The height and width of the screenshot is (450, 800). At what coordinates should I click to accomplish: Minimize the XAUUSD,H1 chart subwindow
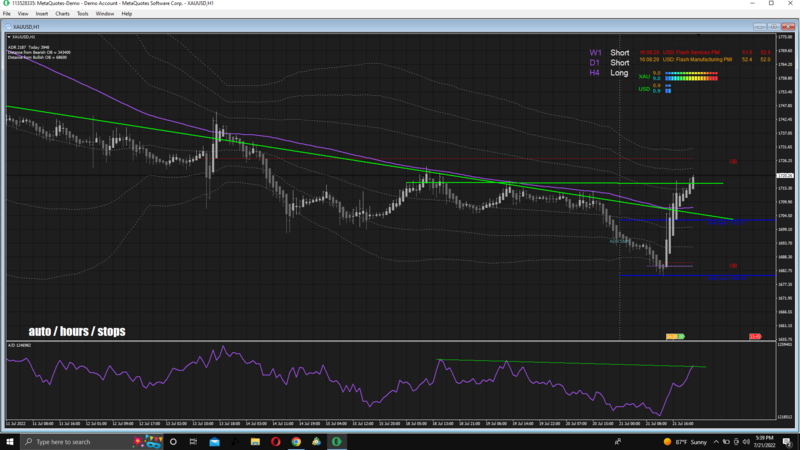[x=760, y=27]
